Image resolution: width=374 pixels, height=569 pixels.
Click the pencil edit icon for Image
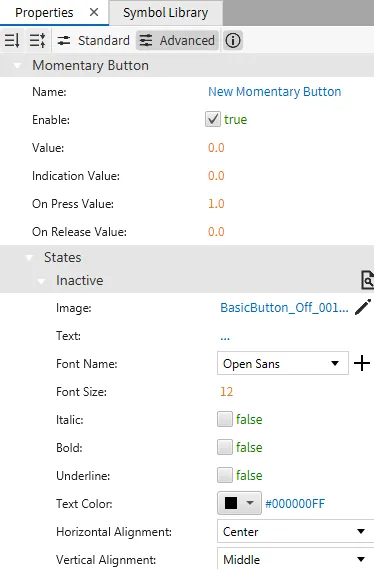click(x=363, y=307)
